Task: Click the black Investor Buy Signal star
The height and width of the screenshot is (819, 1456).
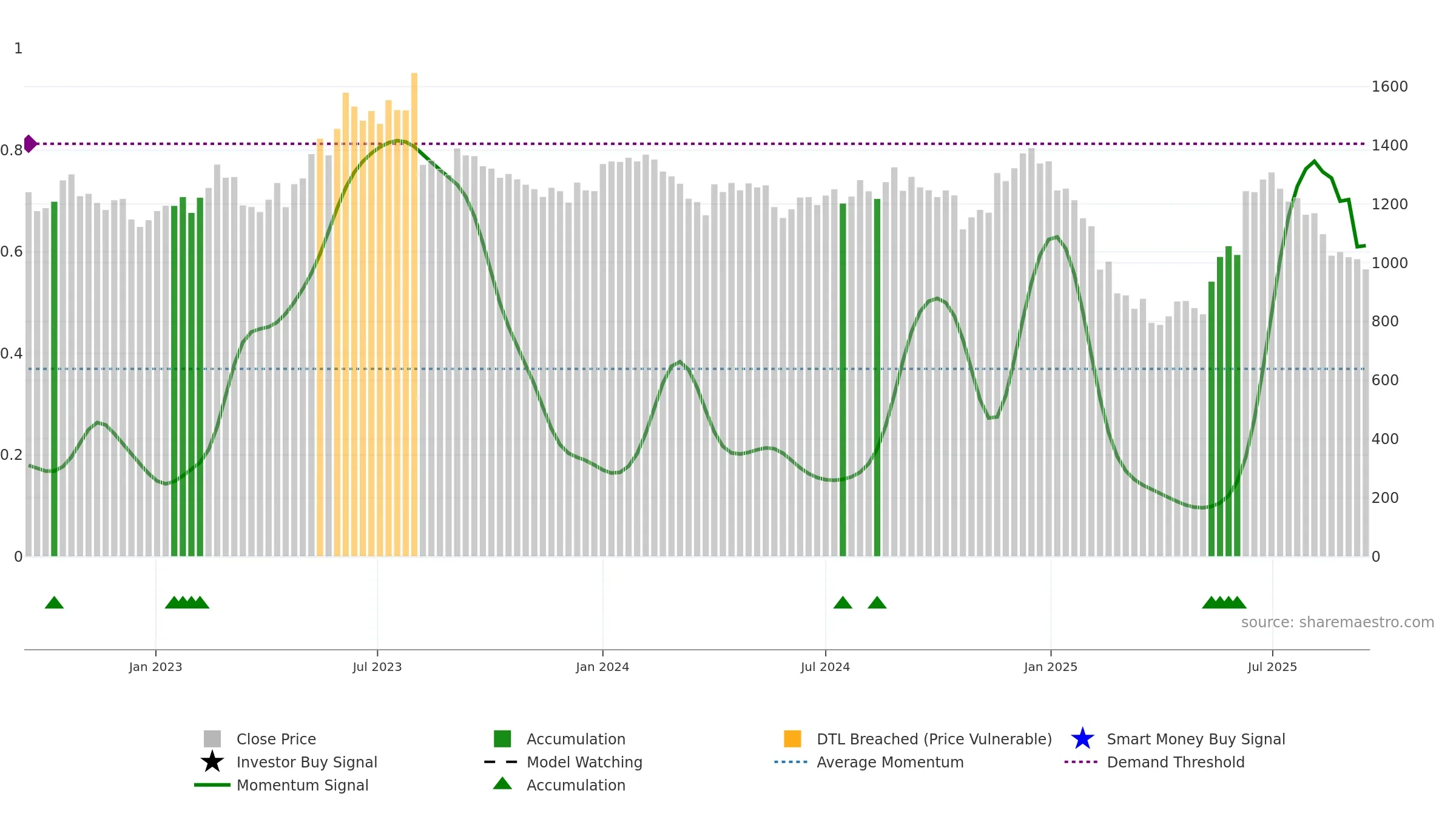Action: click(212, 762)
